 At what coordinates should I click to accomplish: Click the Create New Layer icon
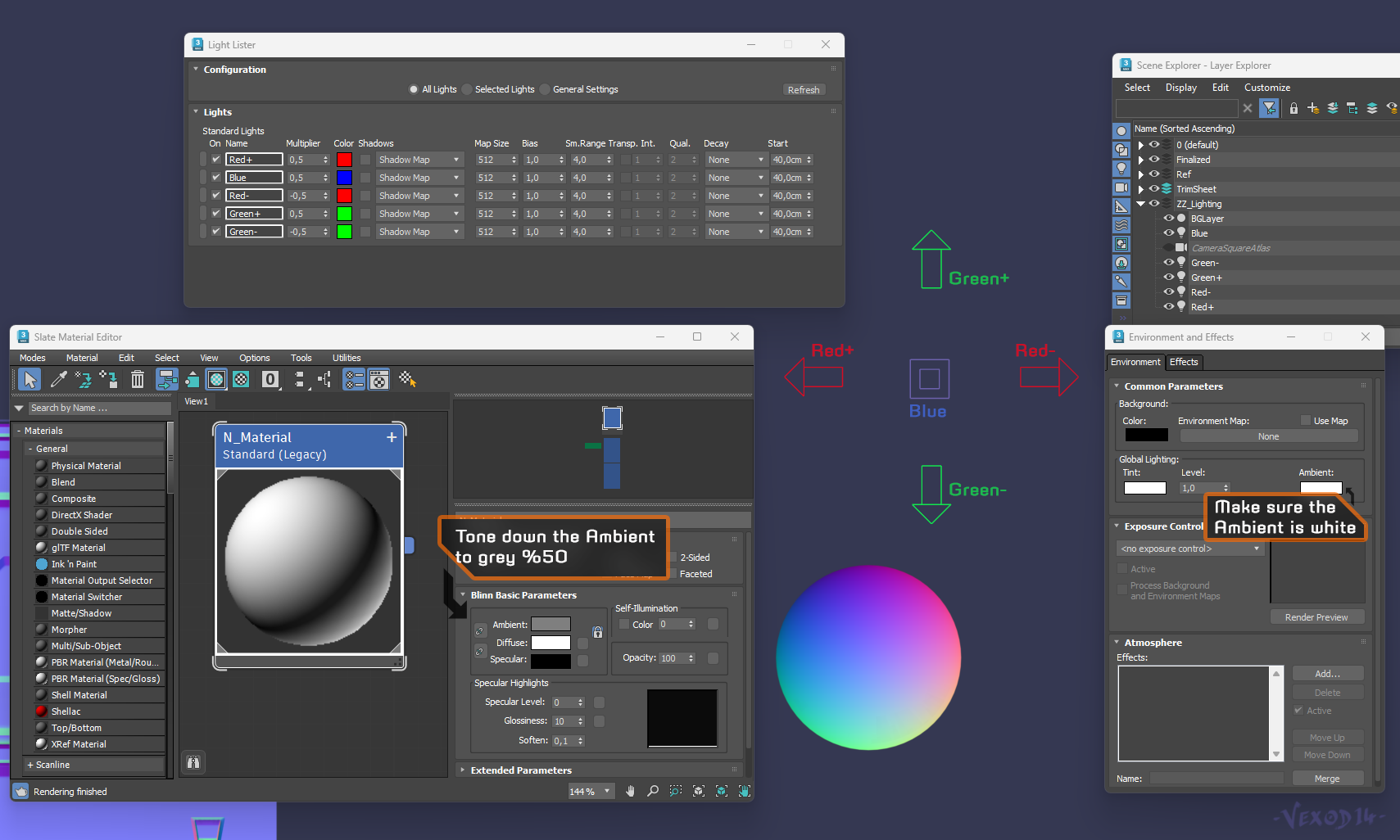coord(1313,108)
